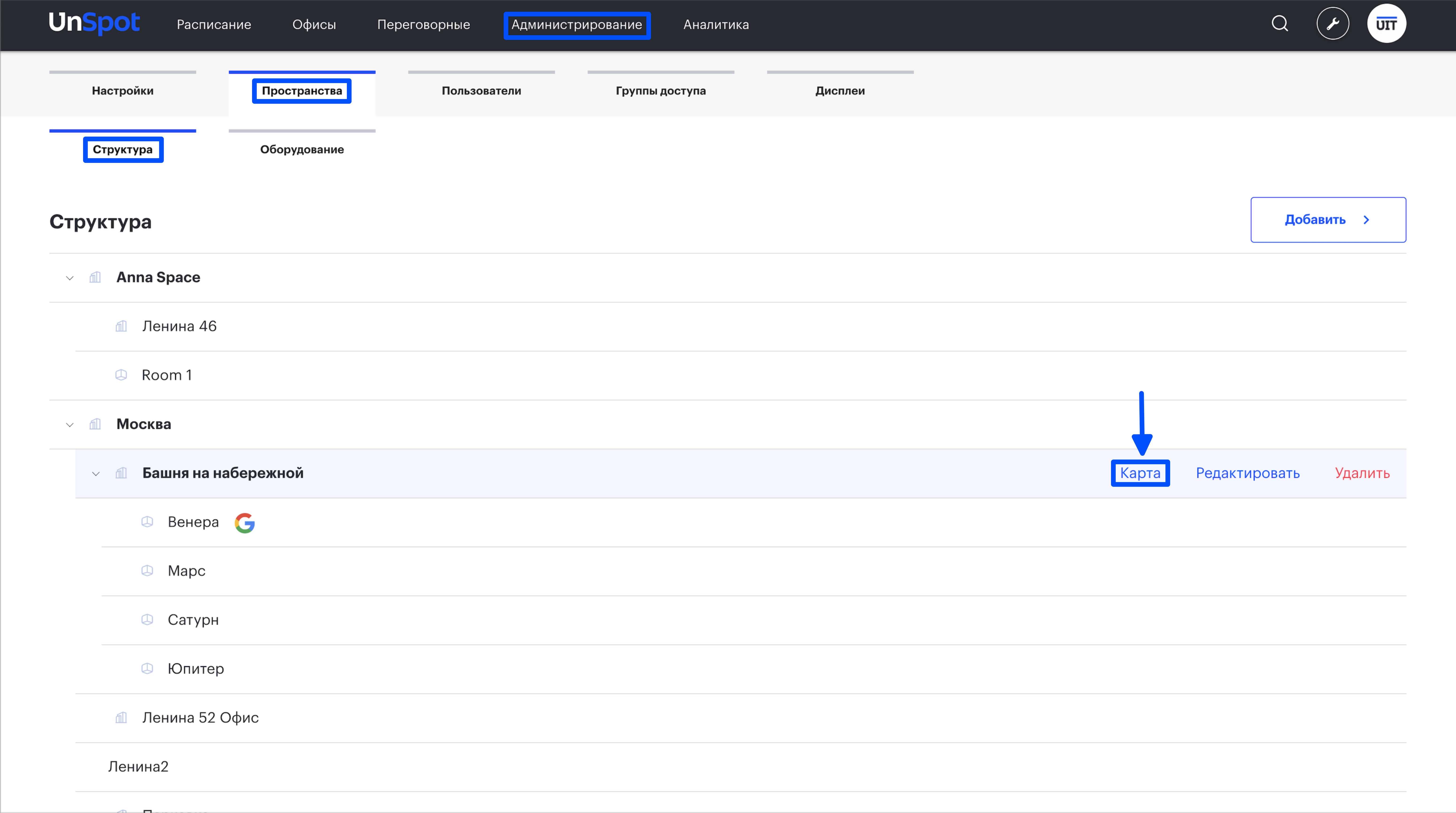The image size is (1456, 813).
Task: Click the room icon beside Сатурн
Action: [147, 620]
